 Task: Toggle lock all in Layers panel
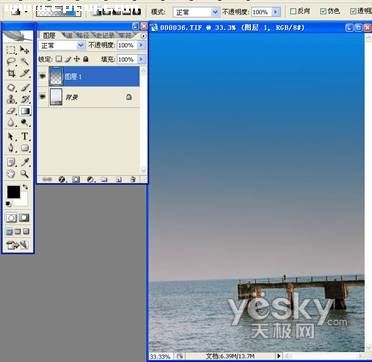(x=86, y=59)
